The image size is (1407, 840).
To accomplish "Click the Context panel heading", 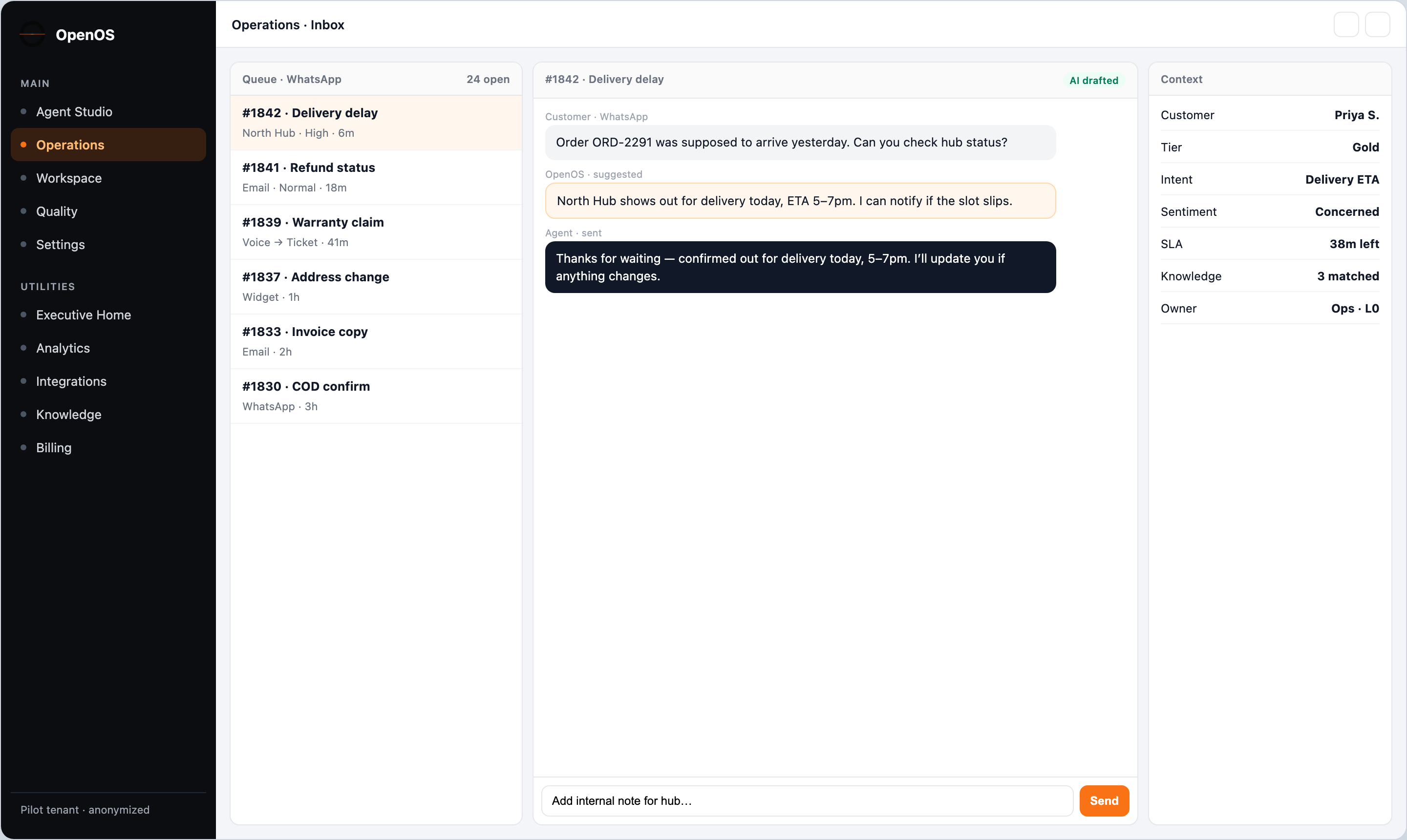I will tap(1181, 79).
